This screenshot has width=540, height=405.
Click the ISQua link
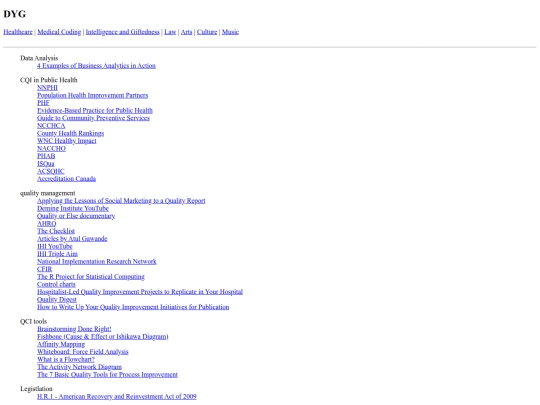(x=45, y=163)
